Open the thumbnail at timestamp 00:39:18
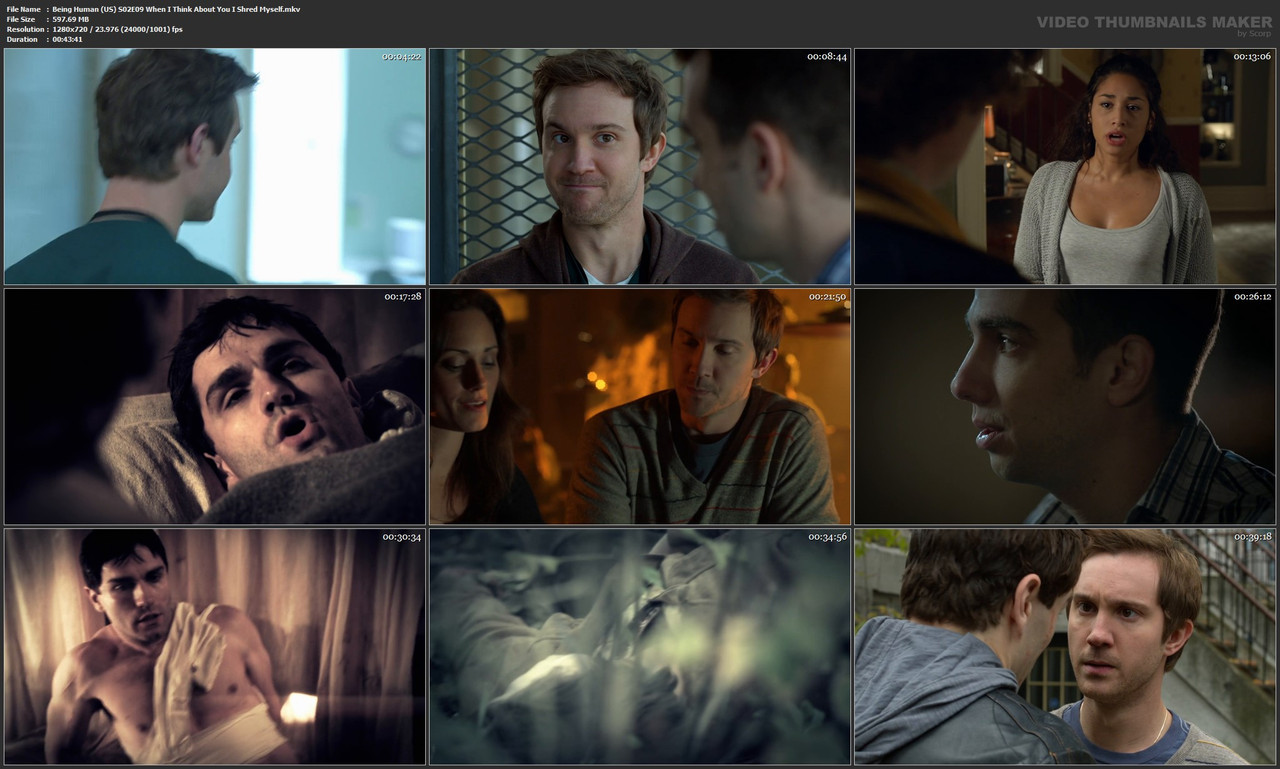The height and width of the screenshot is (769, 1280). point(1065,647)
